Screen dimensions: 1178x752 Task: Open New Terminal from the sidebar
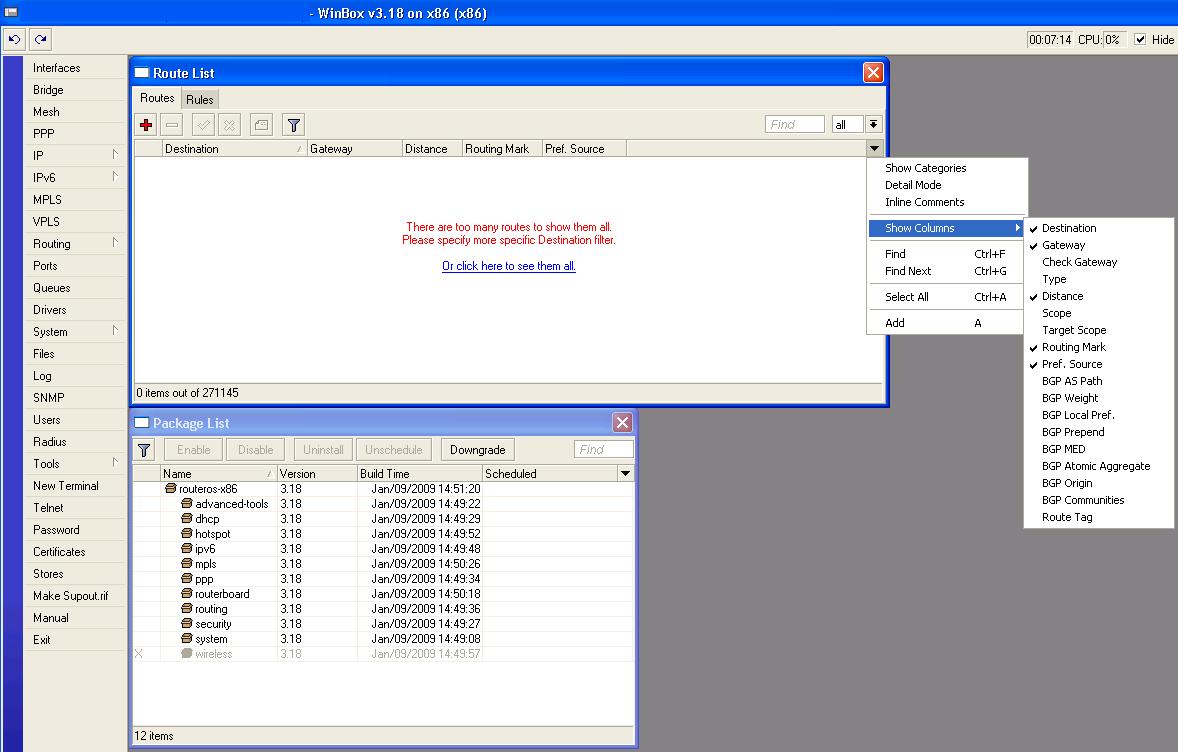pyautogui.click(x=65, y=486)
